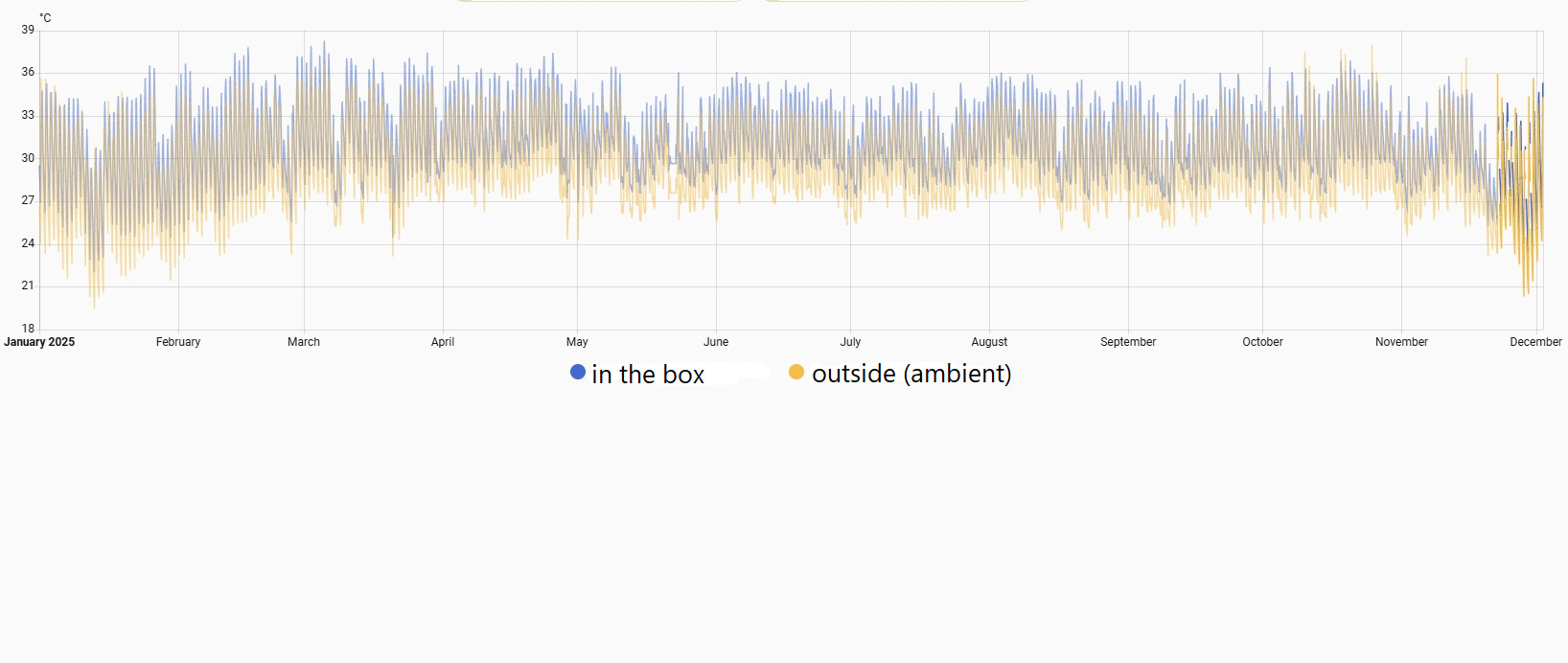Click the "January 2025" axis label
Image resolution: width=1568 pixels, height=663 pixels.
coord(39,342)
